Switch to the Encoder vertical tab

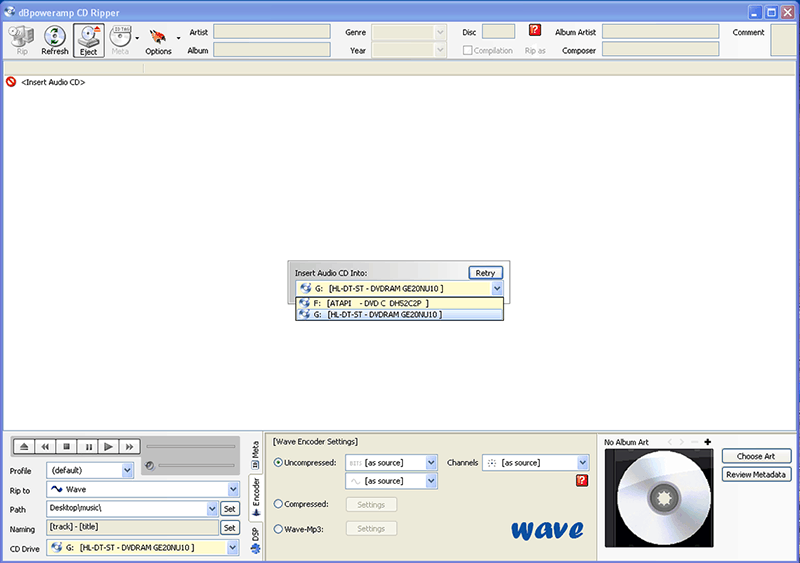(256, 498)
